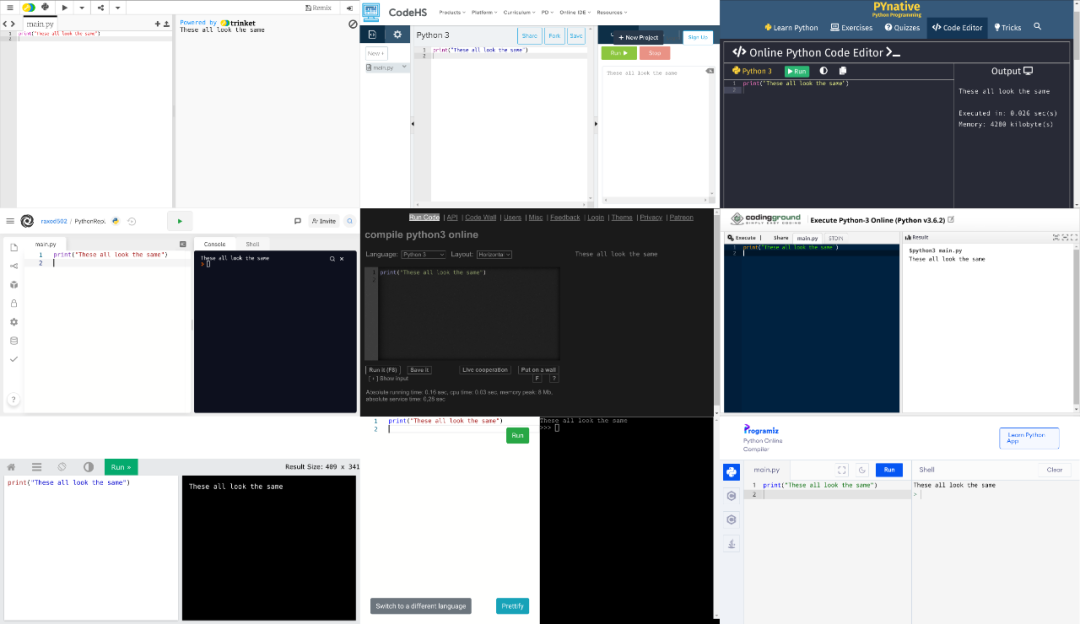Open trinket share options dropdown arrow

118,8
